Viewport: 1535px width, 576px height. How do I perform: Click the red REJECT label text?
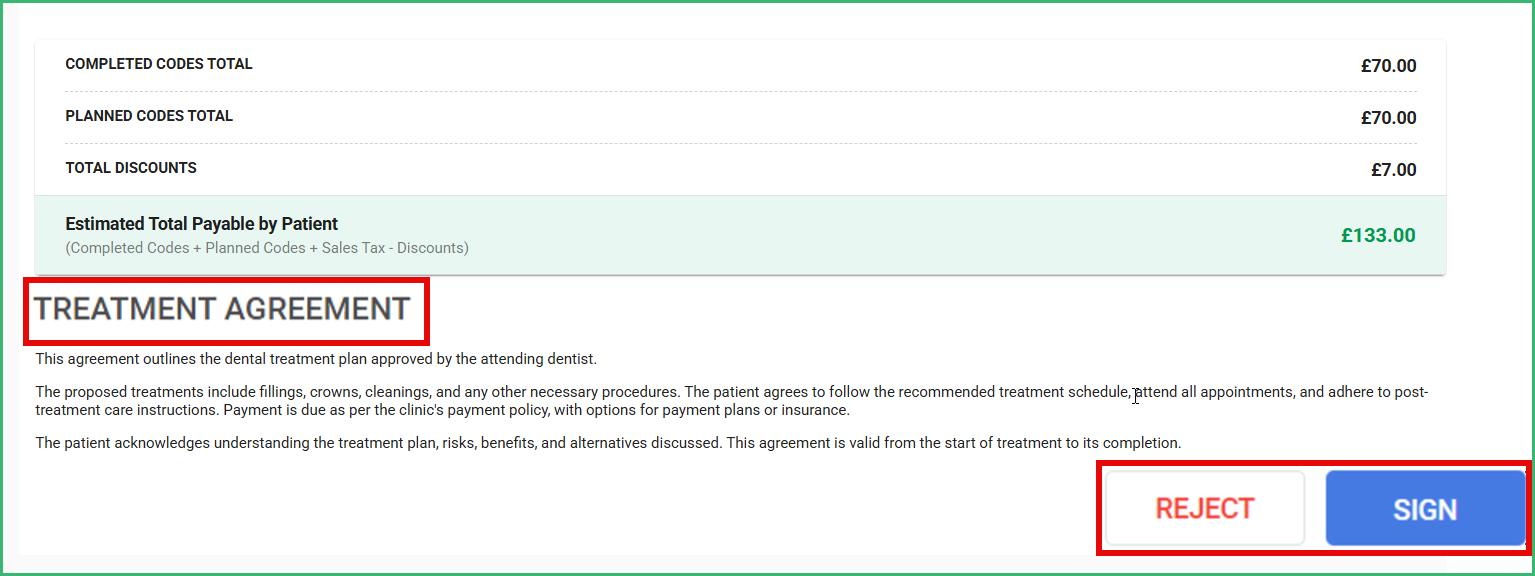pos(1204,507)
